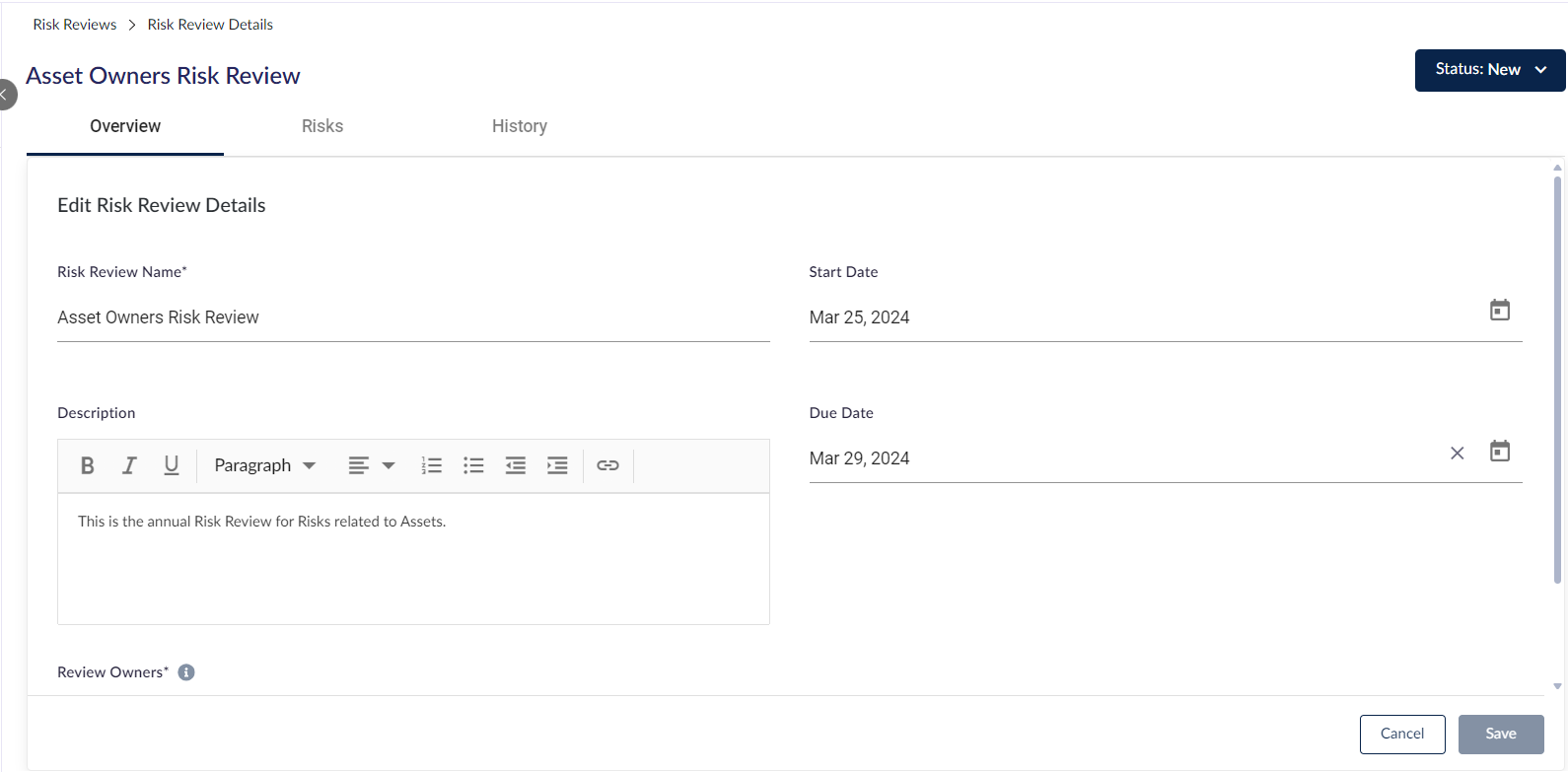Click the scrollbar down arrow
Screen dimensions: 1568x772
1558,686
